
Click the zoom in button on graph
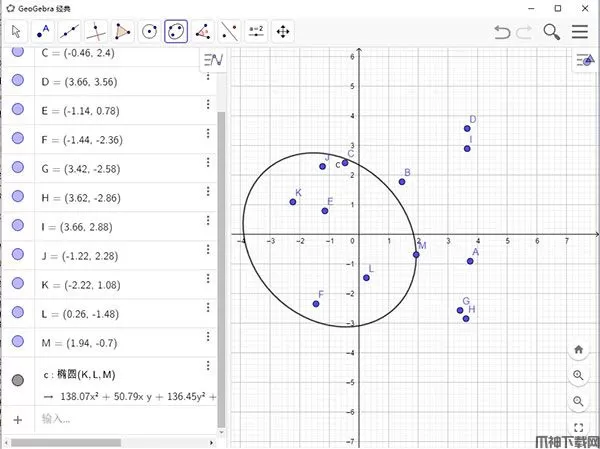[x=579, y=375]
